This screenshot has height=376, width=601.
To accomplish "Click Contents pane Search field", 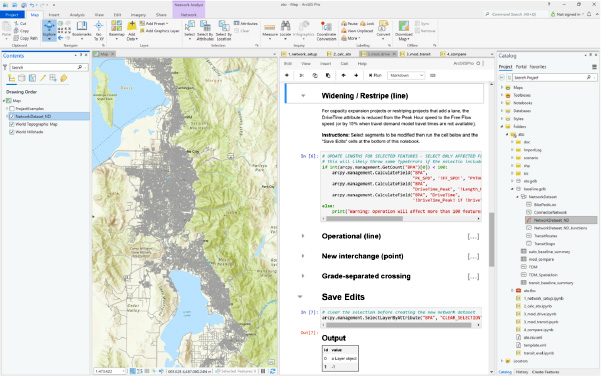I will (44, 67).
